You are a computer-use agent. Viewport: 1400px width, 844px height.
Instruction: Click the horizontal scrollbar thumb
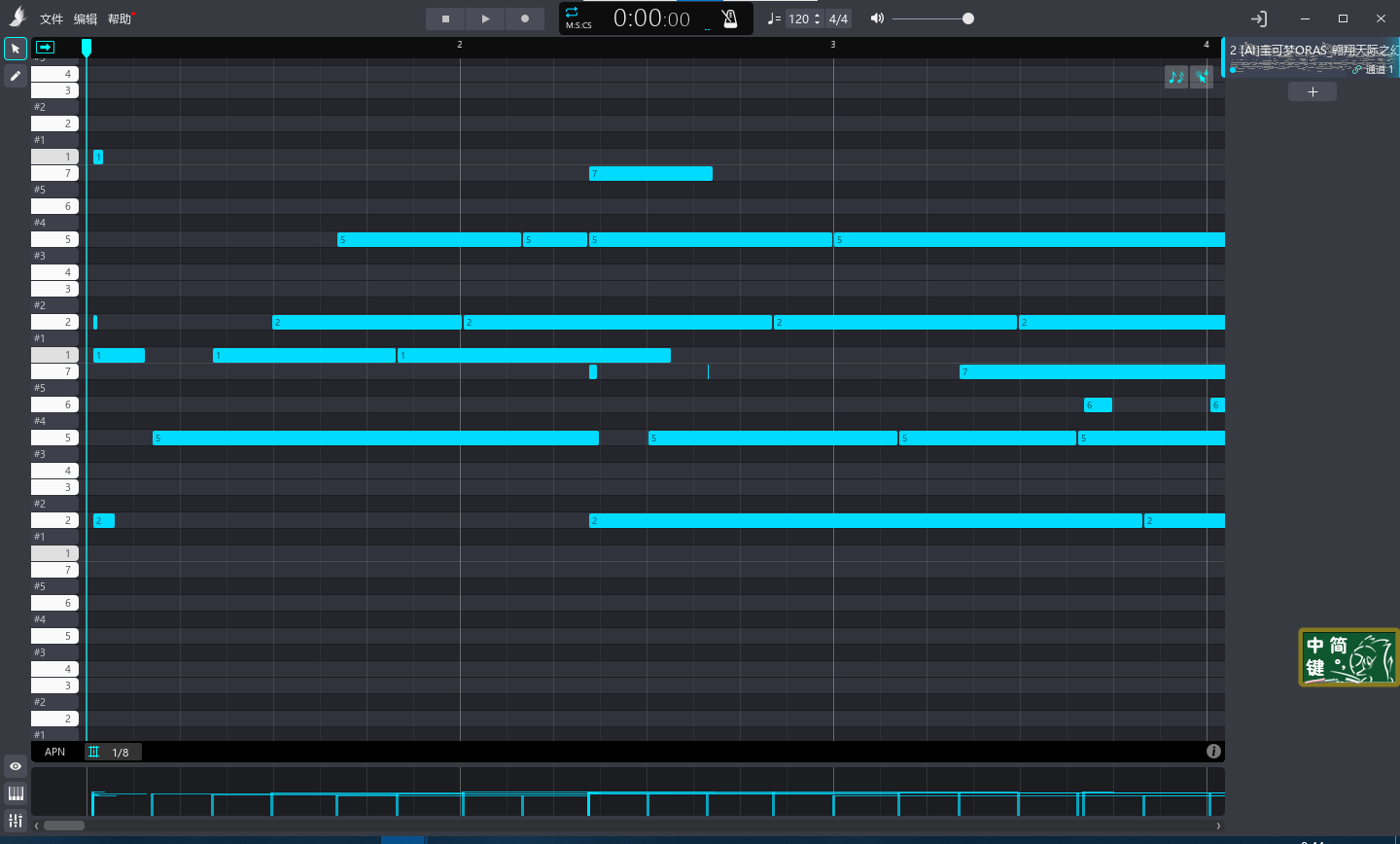(x=64, y=826)
